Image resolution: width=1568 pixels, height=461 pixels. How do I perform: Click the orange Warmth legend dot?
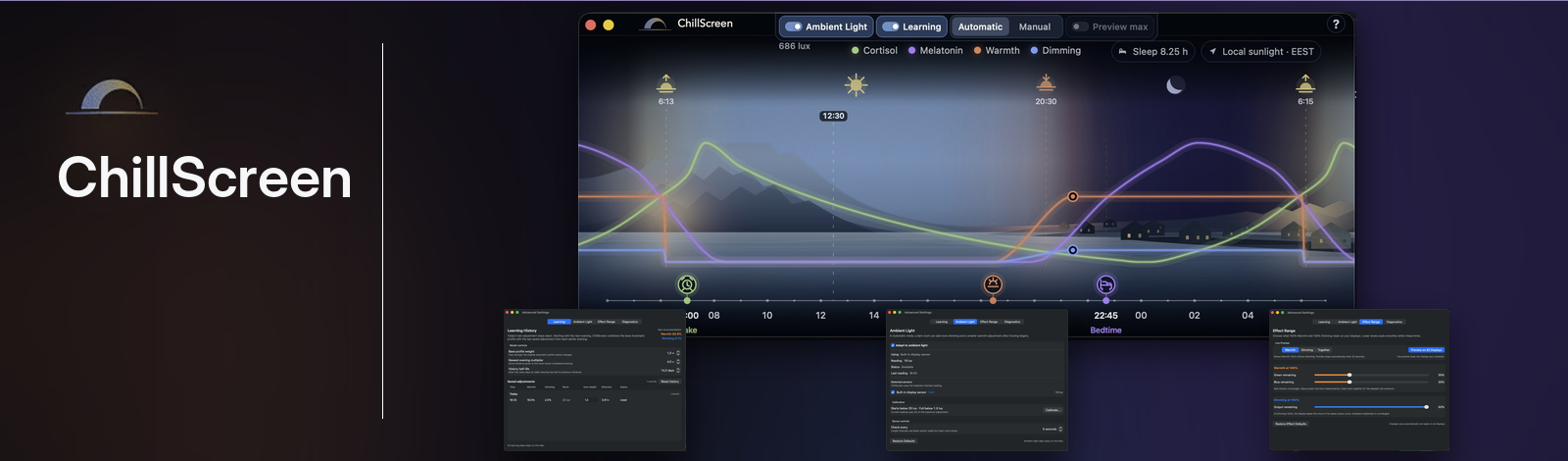click(x=977, y=50)
